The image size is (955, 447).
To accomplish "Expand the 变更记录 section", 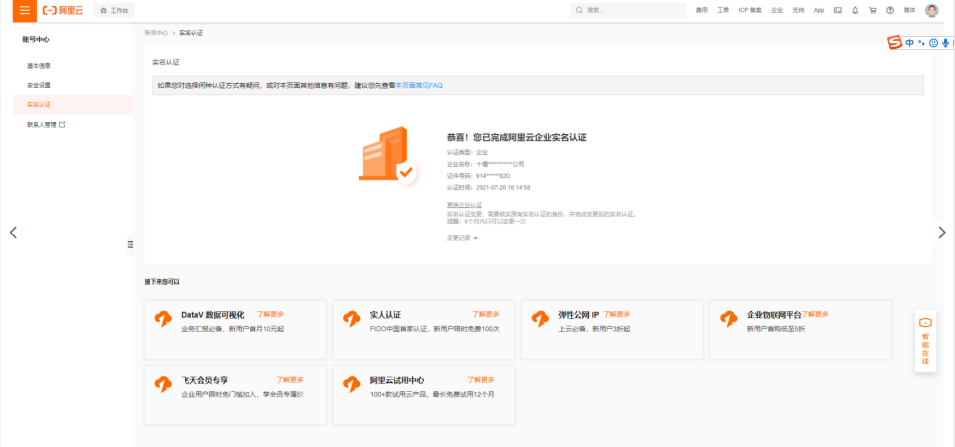I will (x=462, y=238).
